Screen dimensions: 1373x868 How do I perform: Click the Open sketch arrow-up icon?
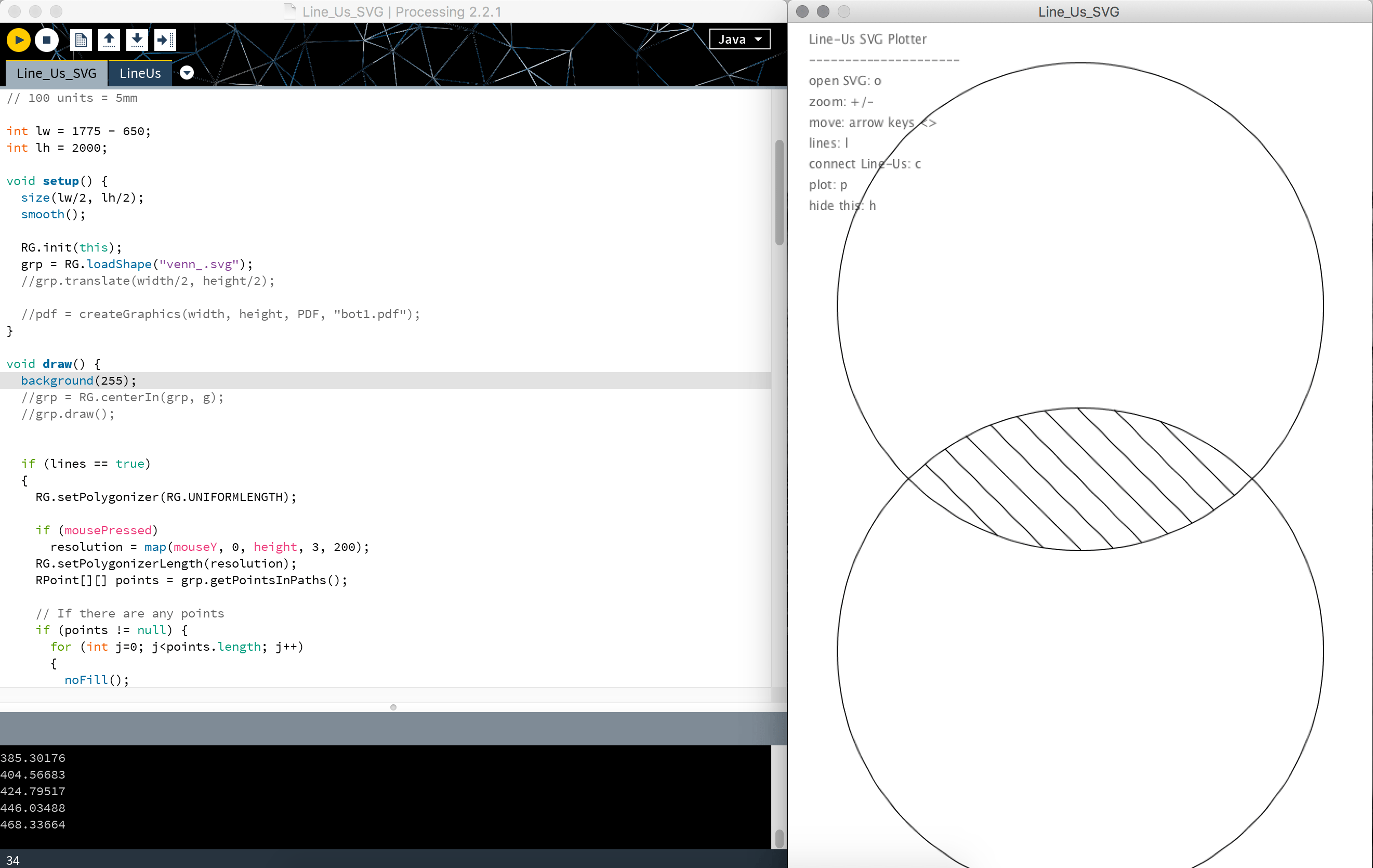[x=109, y=40]
